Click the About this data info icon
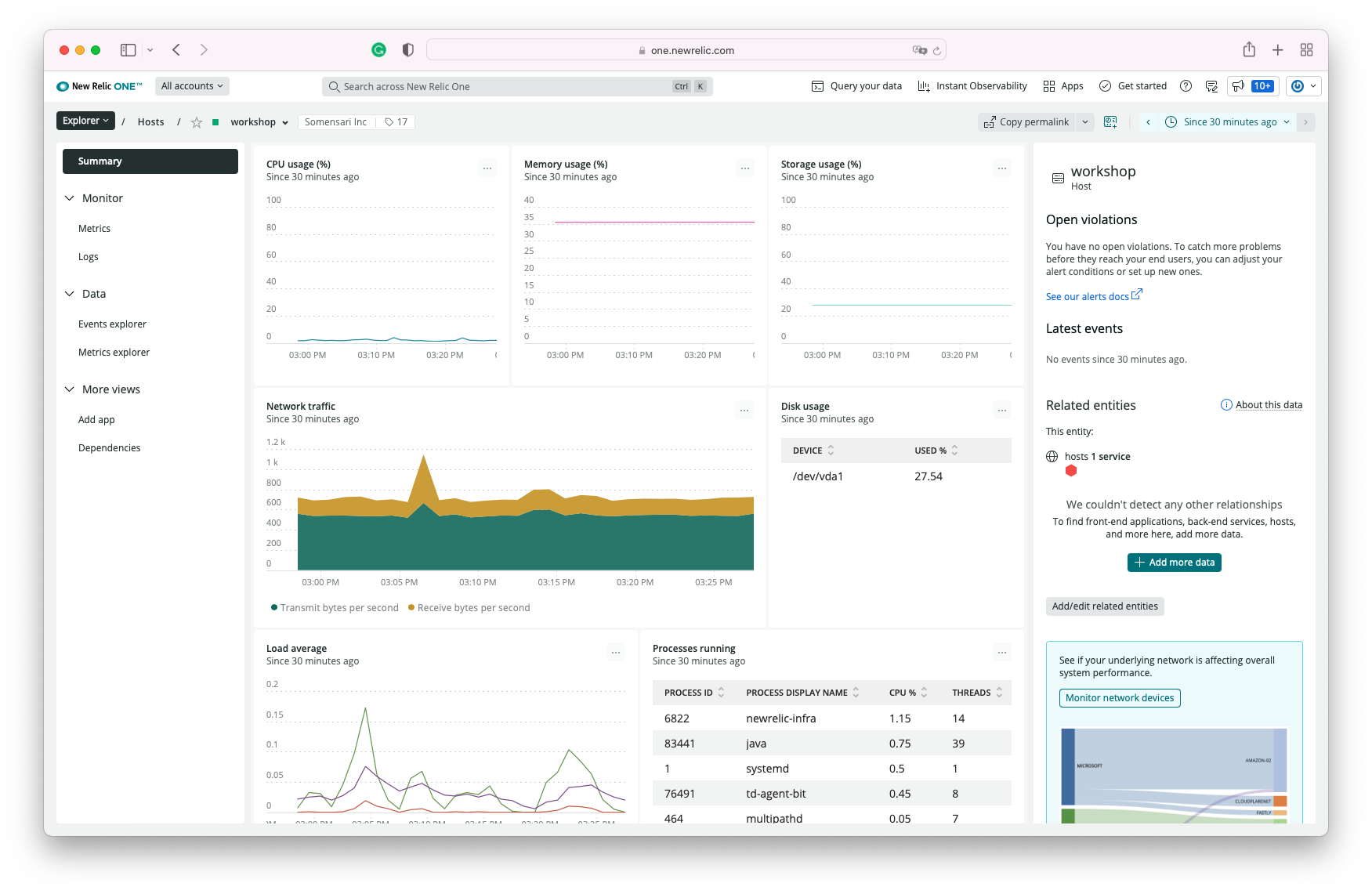 click(1226, 405)
